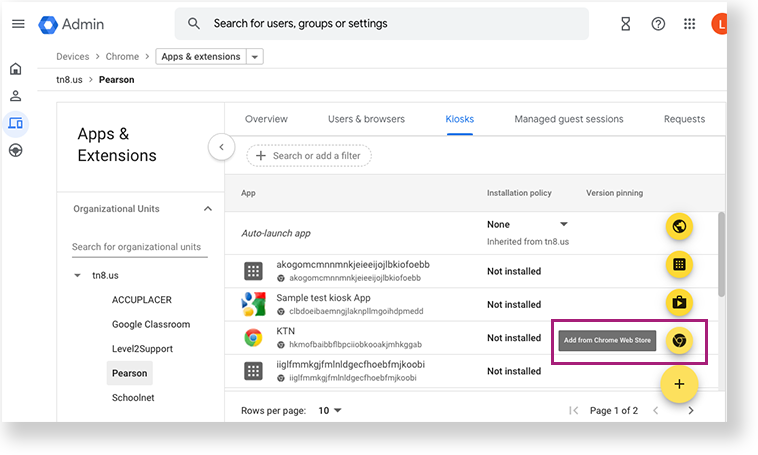Switch to the Users & browsers tab
Screen dimensions: 758x455
pyautogui.click(x=366, y=119)
